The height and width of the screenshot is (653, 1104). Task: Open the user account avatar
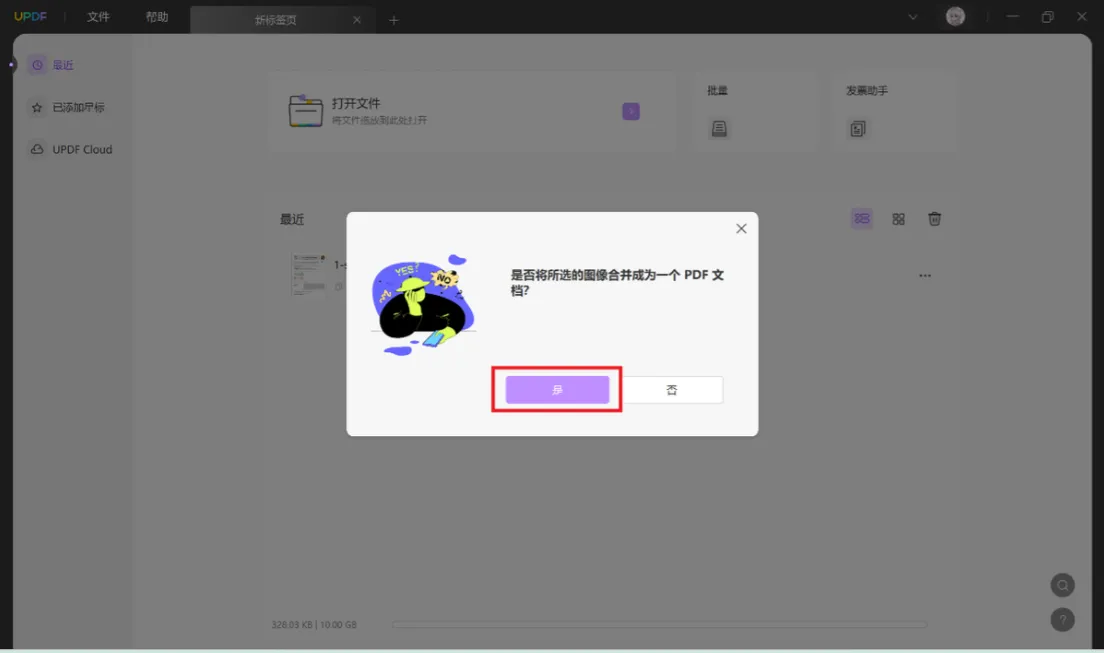coord(955,16)
